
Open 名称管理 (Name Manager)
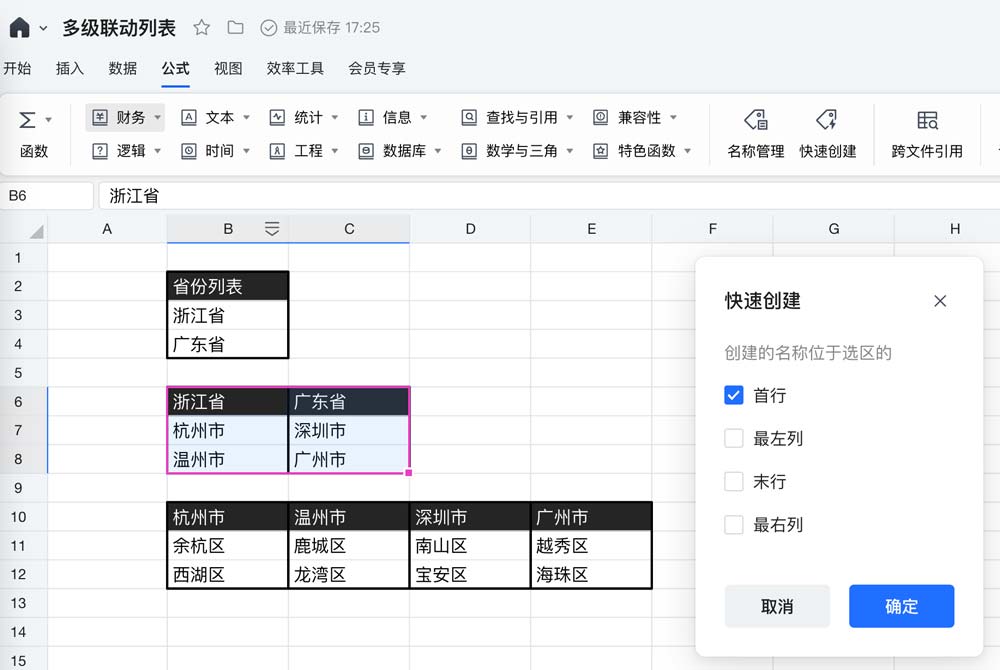pos(756,133)
